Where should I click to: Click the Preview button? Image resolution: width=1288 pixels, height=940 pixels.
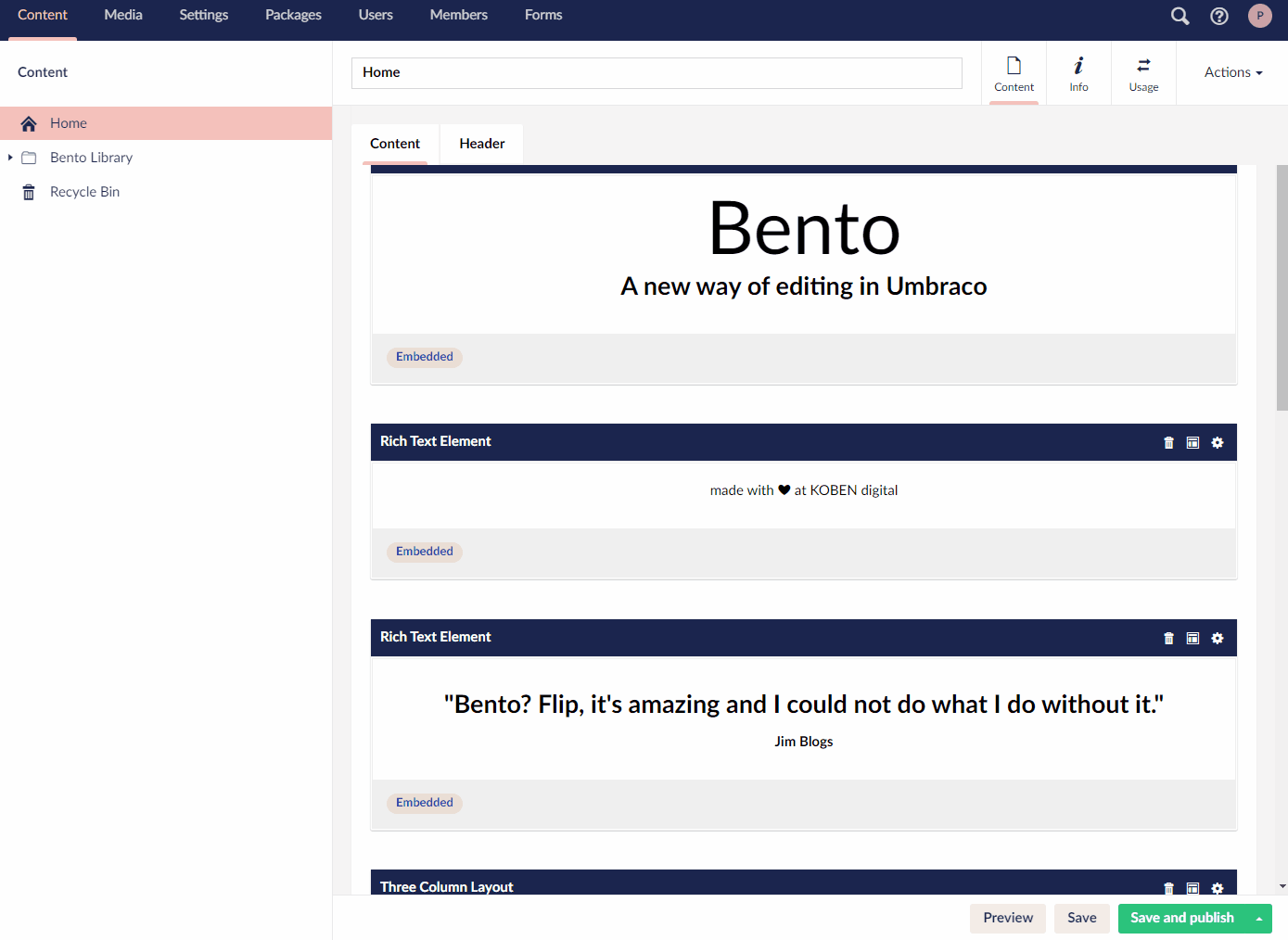pos(1008,919)
